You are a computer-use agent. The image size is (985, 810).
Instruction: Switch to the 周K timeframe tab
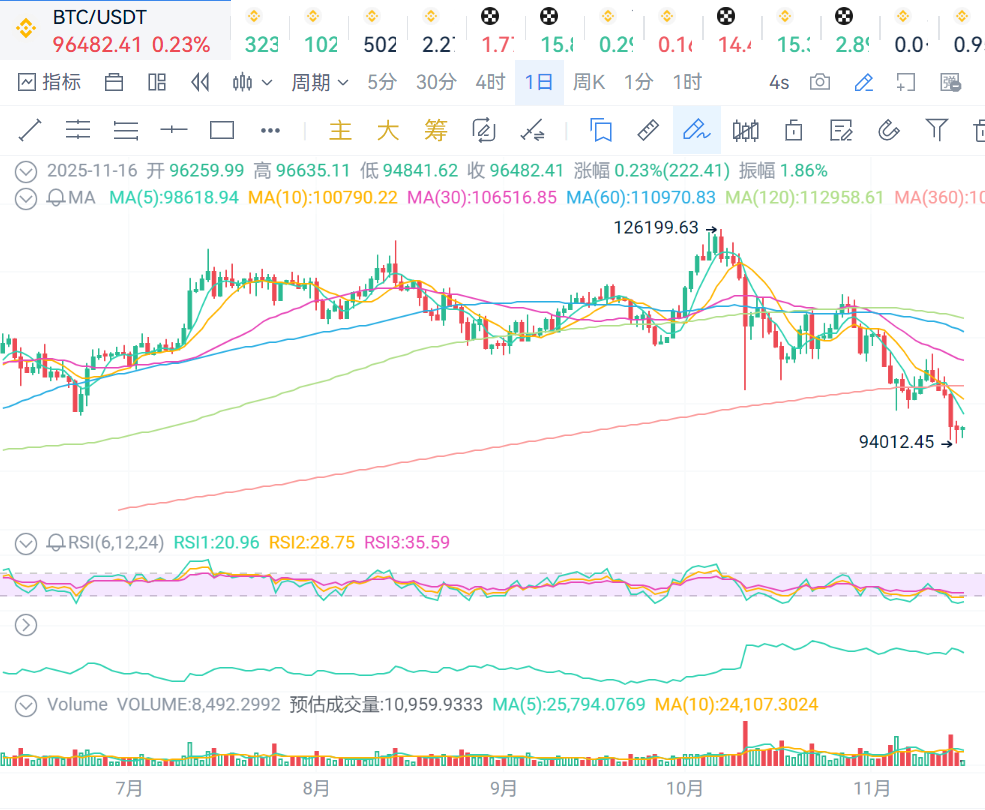point(588,82)
